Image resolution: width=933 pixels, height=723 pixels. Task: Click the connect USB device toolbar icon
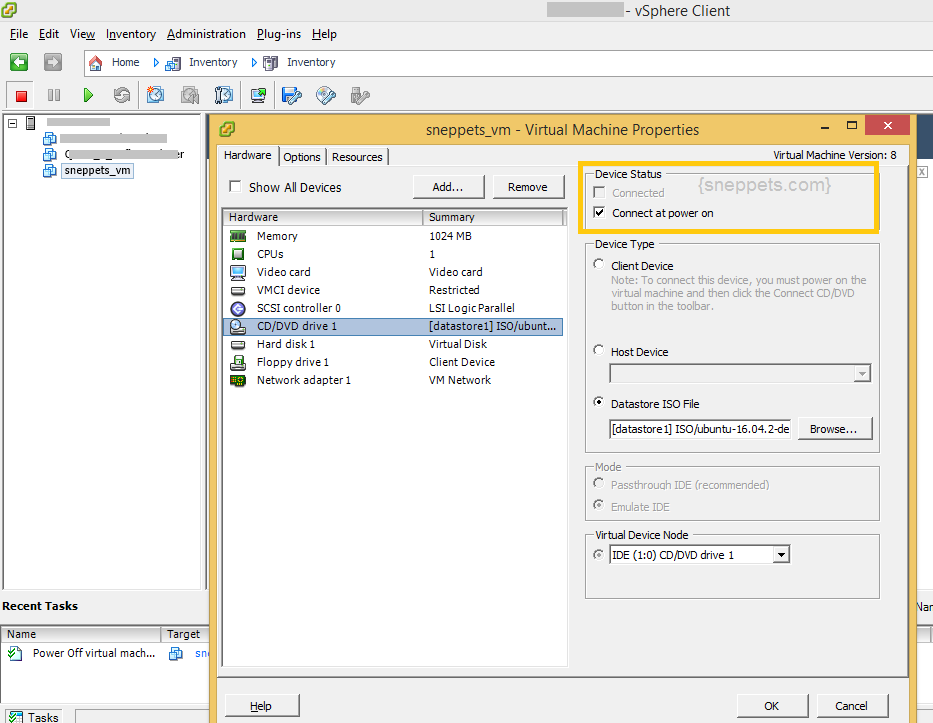pyautogui.click(x=360, y=95)
